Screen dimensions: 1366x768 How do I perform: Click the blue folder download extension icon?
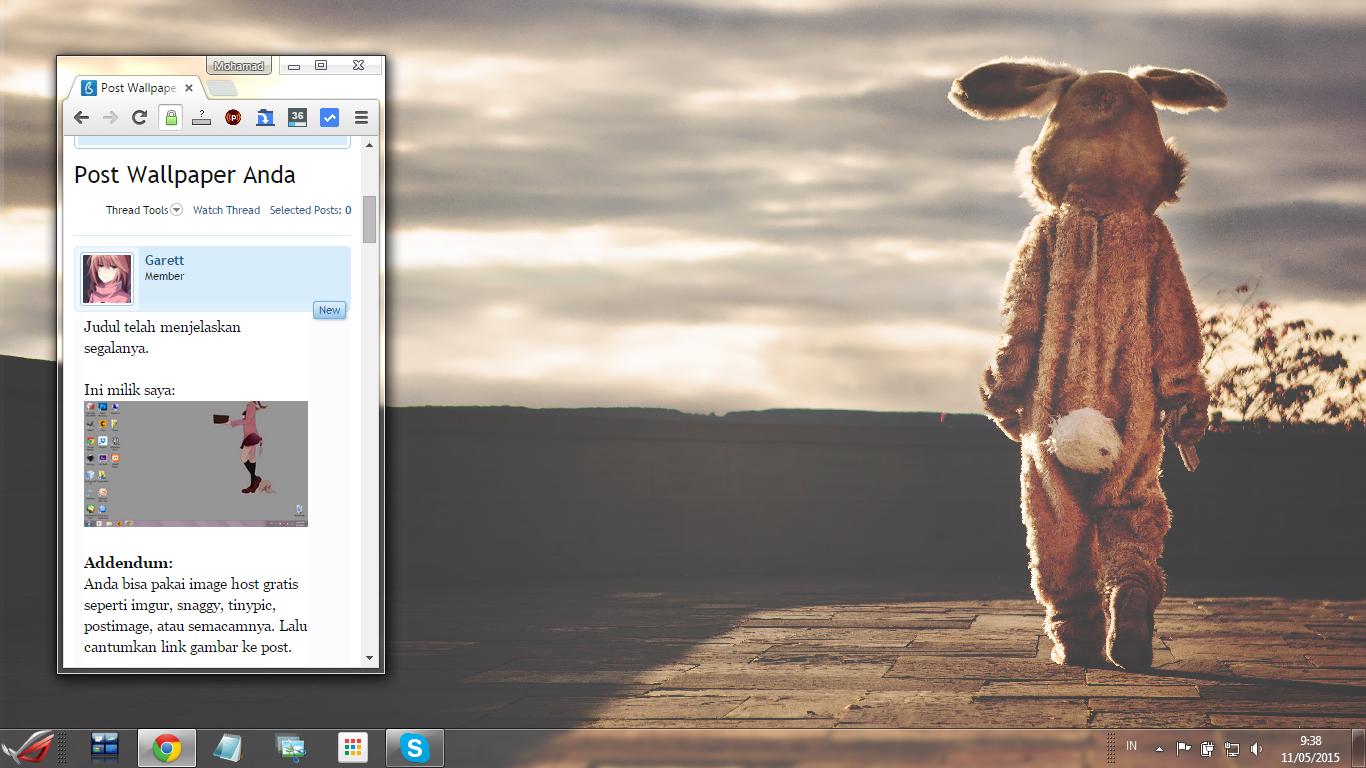(265, 118)
